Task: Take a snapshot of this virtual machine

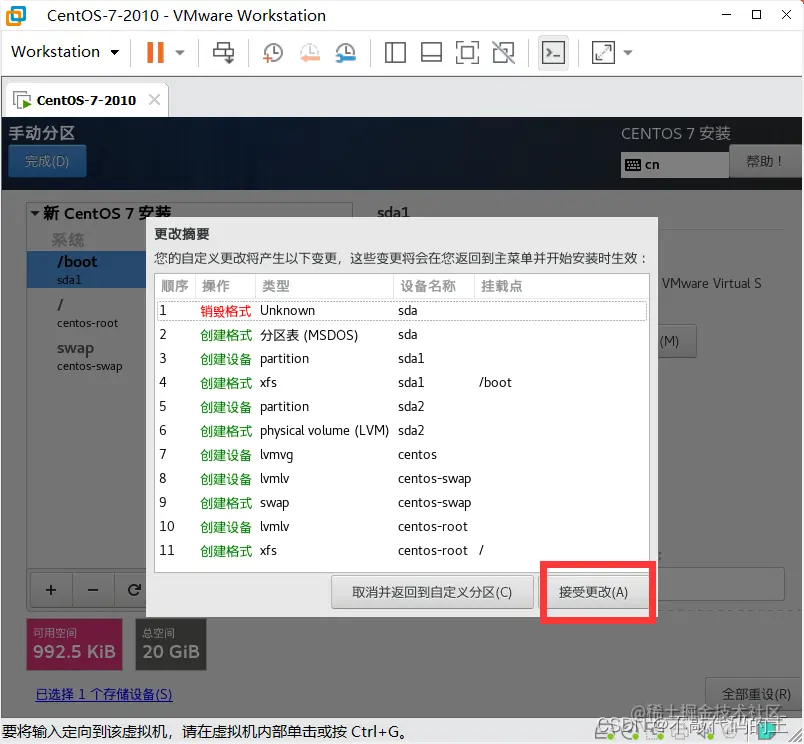Action: pyautogui.click(x=273, y=52)
